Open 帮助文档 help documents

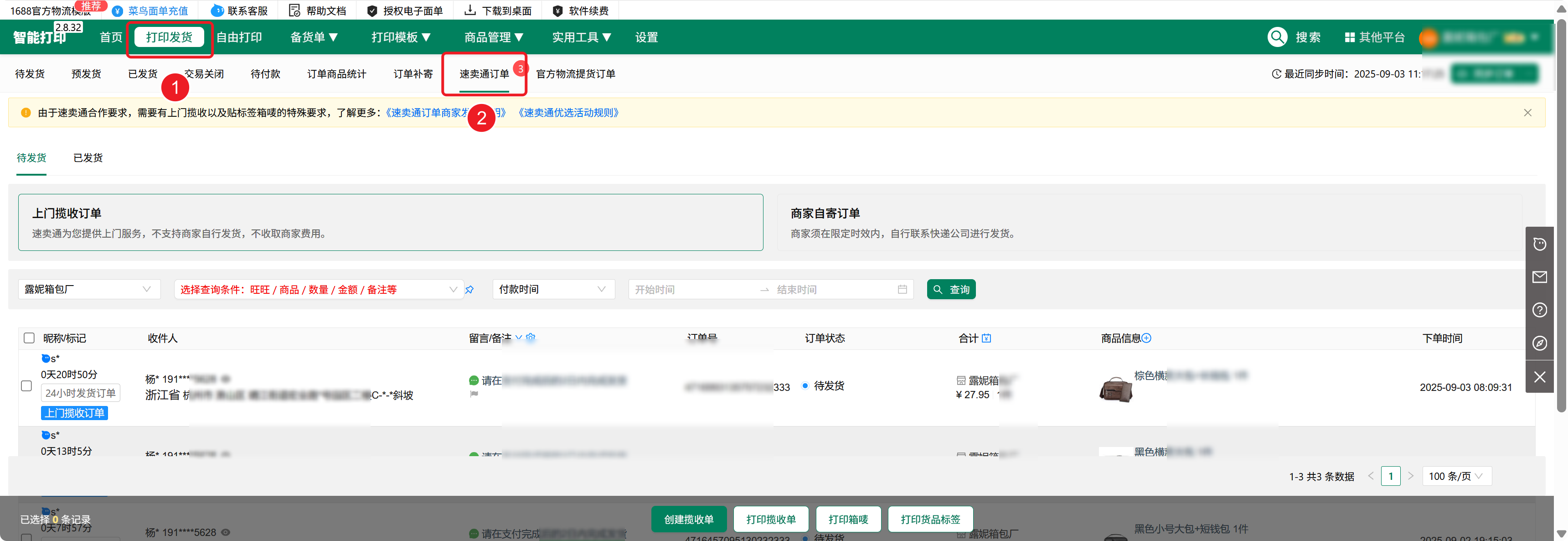317,10
